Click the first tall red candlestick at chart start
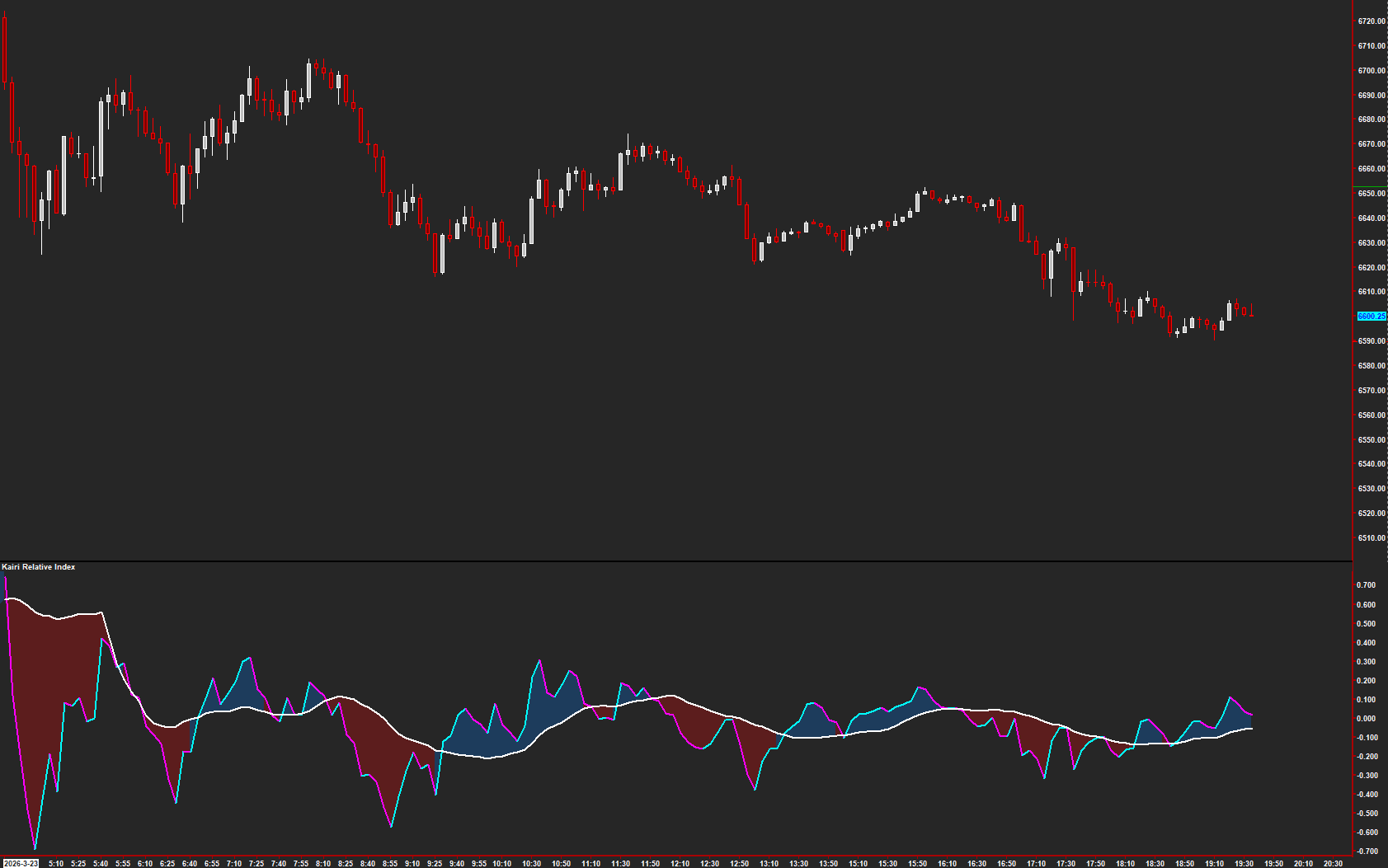Viewport: 1388px width, 868px height. click(x=5, y=49)
